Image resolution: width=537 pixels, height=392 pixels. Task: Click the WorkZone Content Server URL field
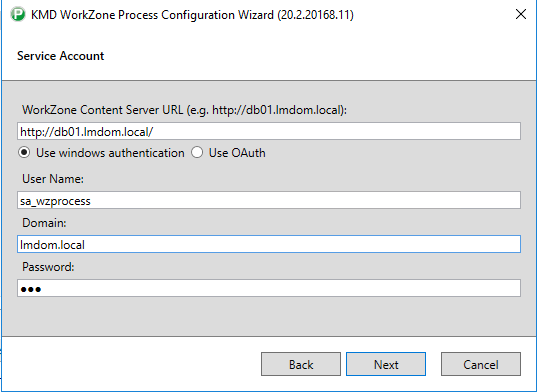[269, 131]
